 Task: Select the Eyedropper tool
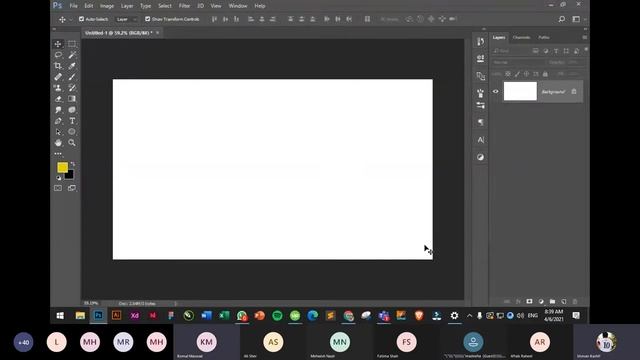72,66
